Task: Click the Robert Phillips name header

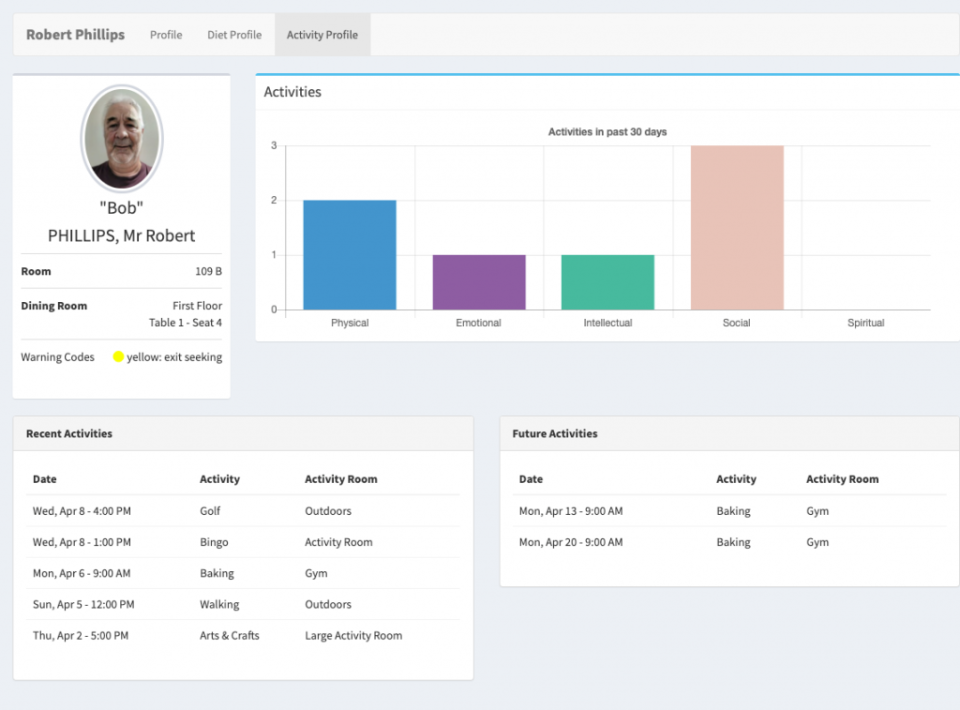Action: click(x=75, y=34)
